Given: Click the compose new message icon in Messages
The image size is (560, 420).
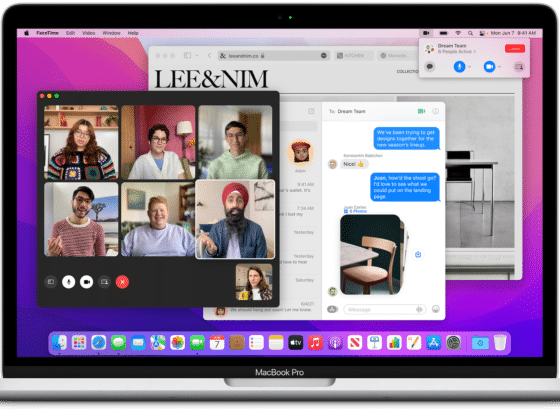Looking at the screenshot, I should click(x=311, y=111).
